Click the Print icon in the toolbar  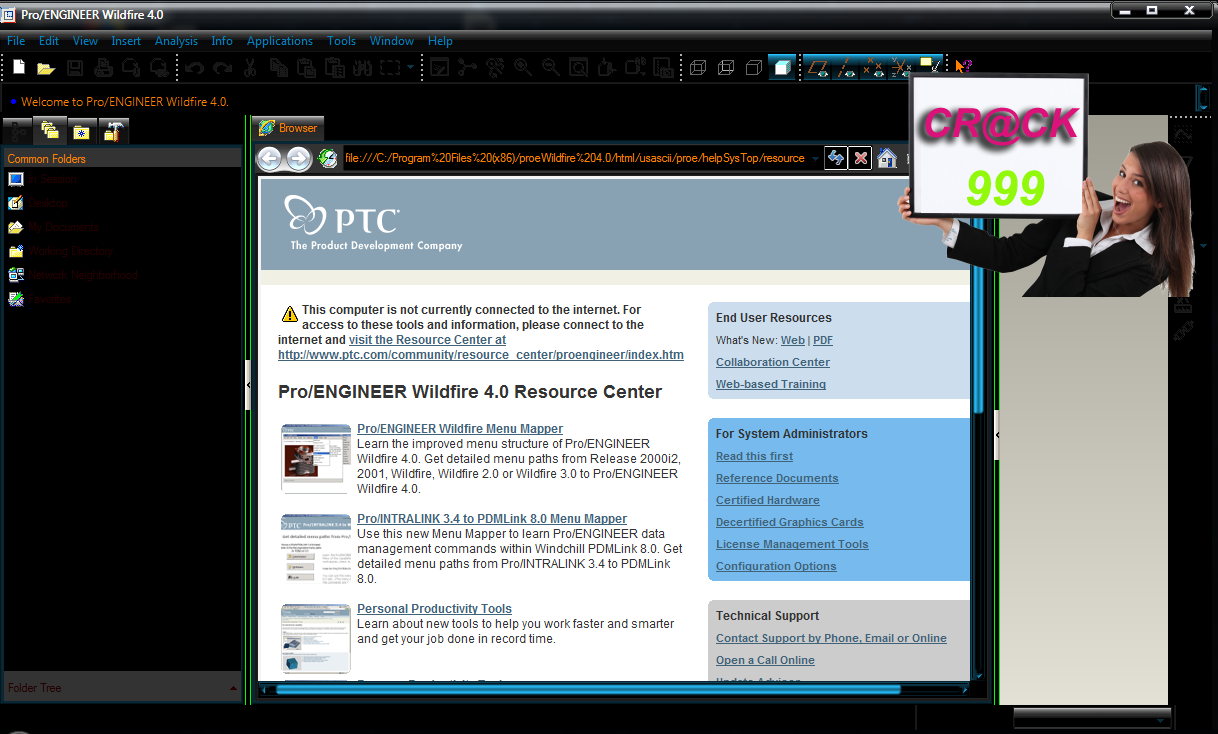tap(103, 68)
